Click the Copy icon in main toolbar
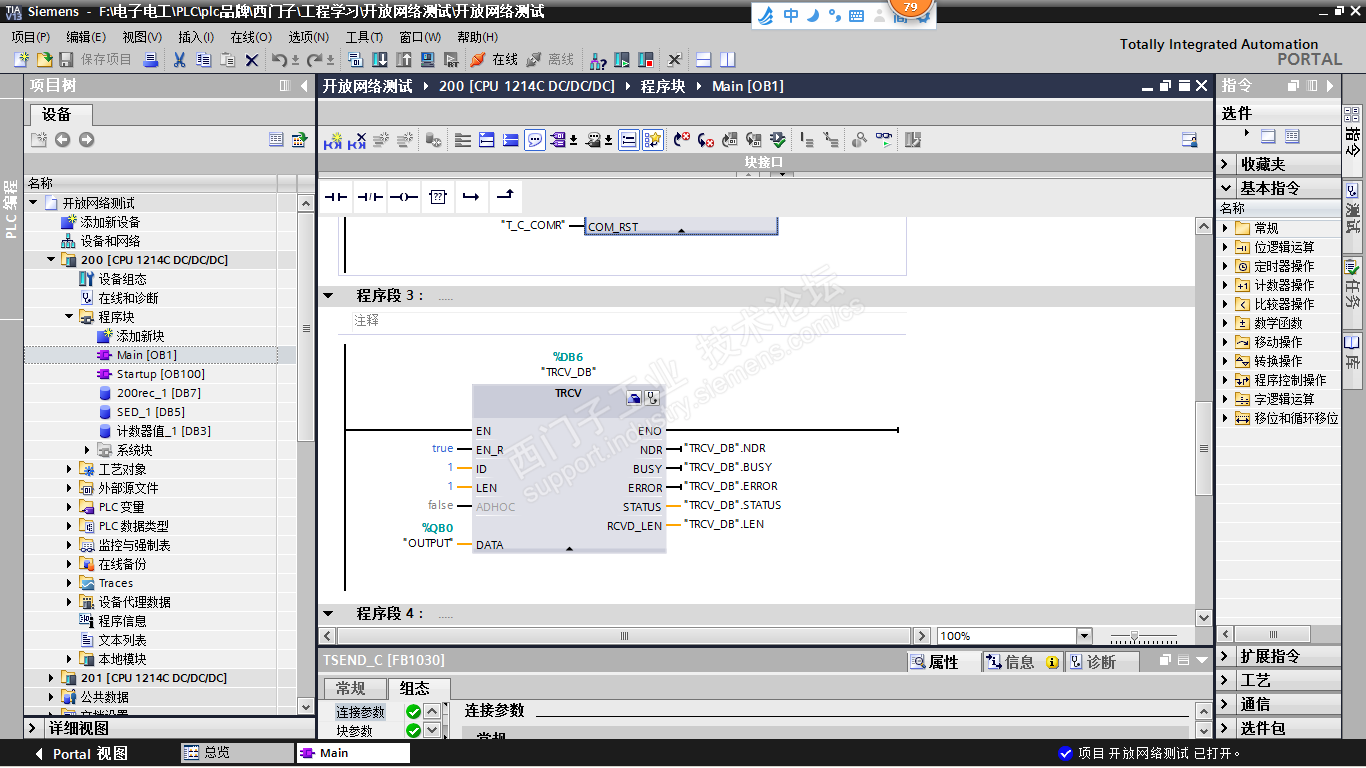 pyautogui.click(x=203, y=60)
